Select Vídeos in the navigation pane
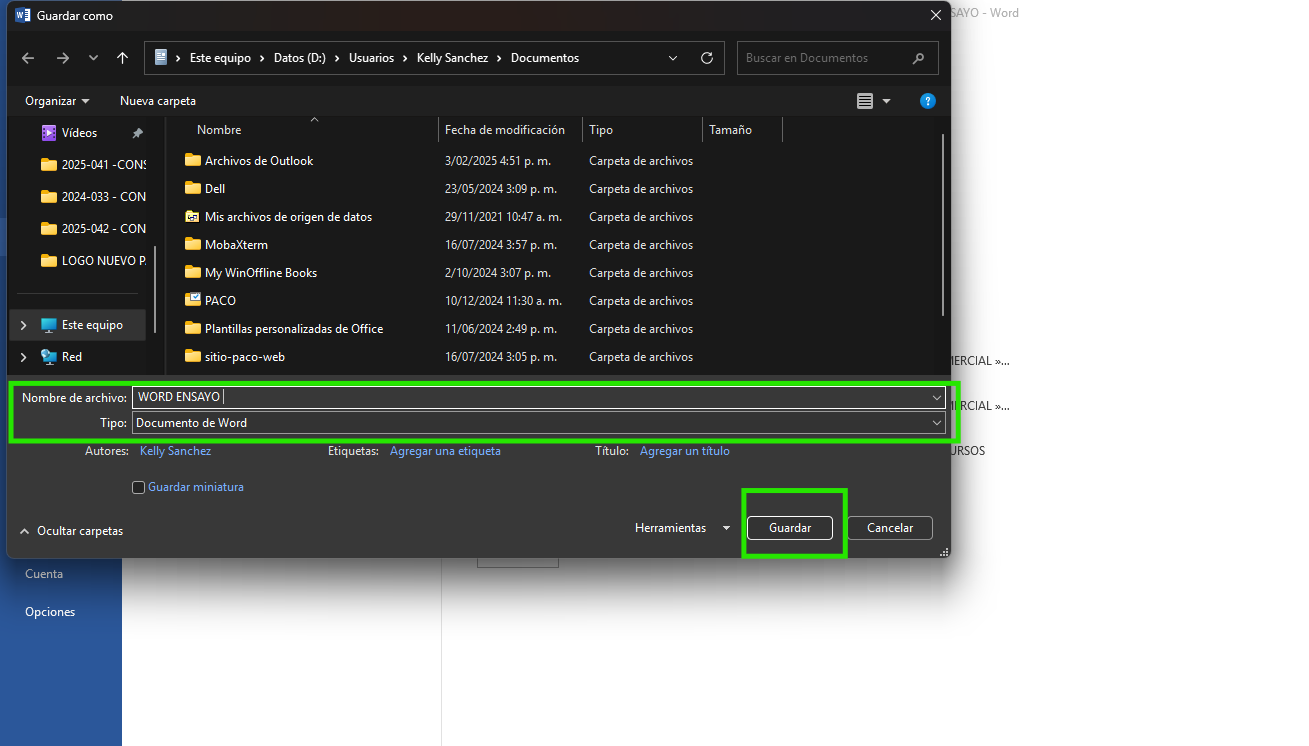 pos(79,133)
